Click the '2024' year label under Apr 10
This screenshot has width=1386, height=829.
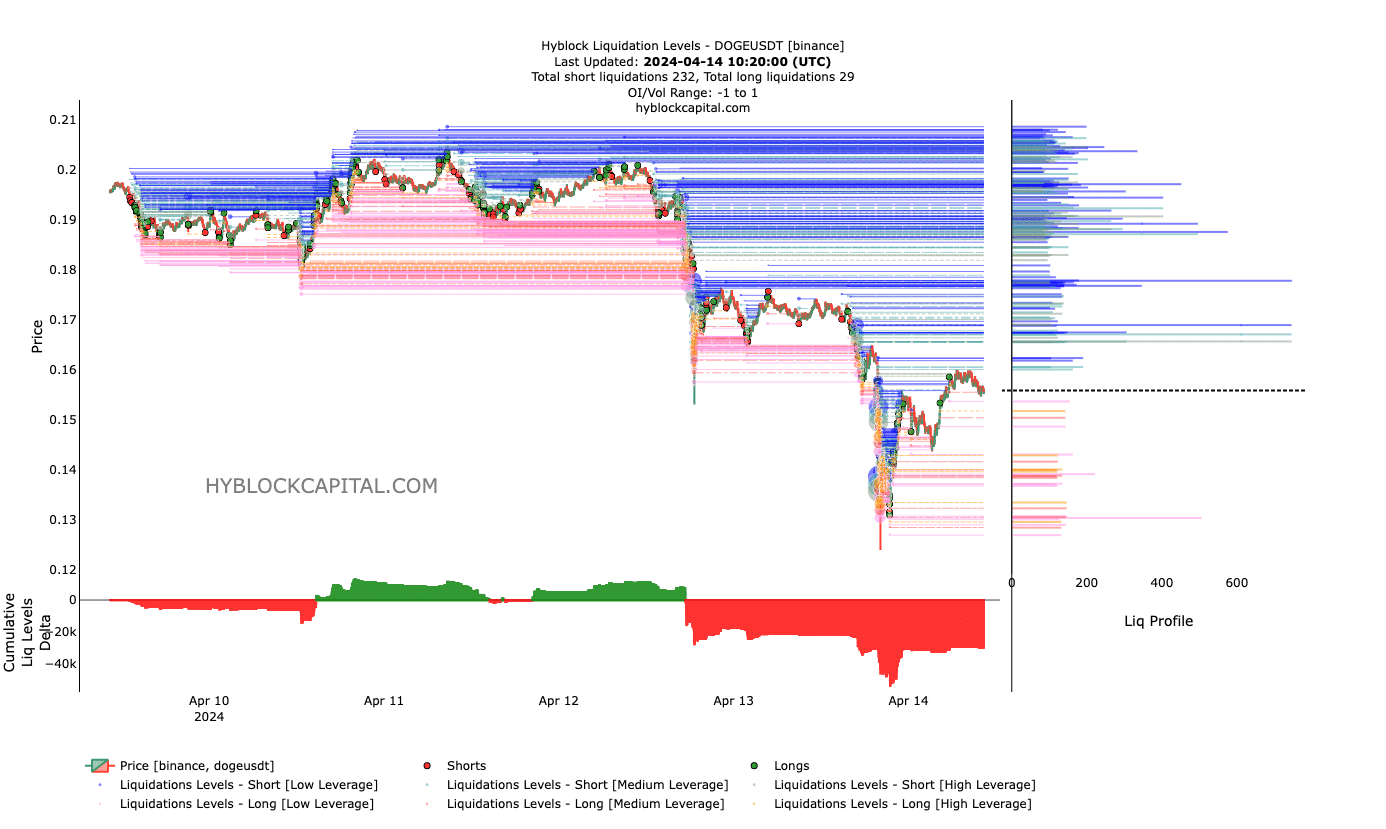click(x=209, y=717)
